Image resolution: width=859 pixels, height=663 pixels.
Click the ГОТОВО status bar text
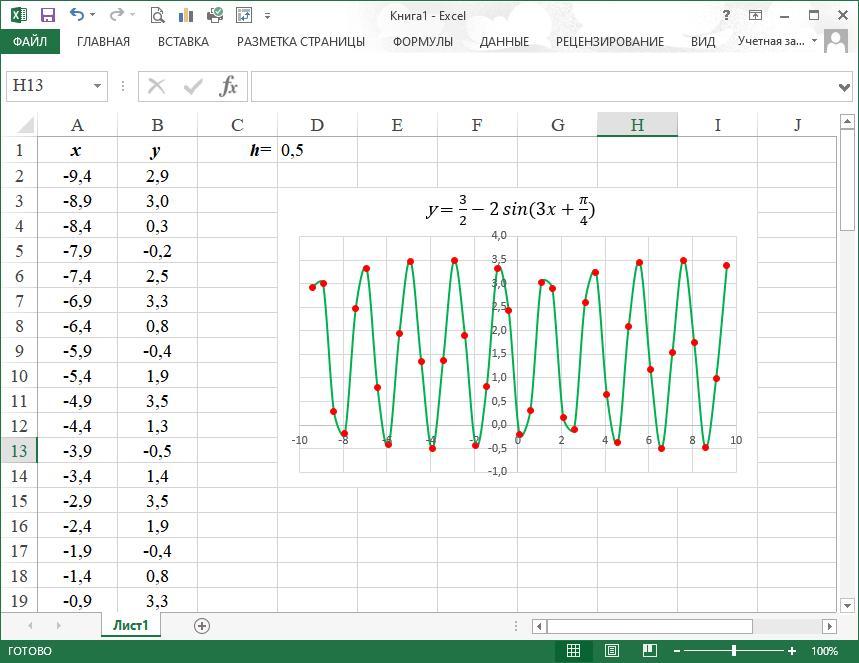coord(30,651)
